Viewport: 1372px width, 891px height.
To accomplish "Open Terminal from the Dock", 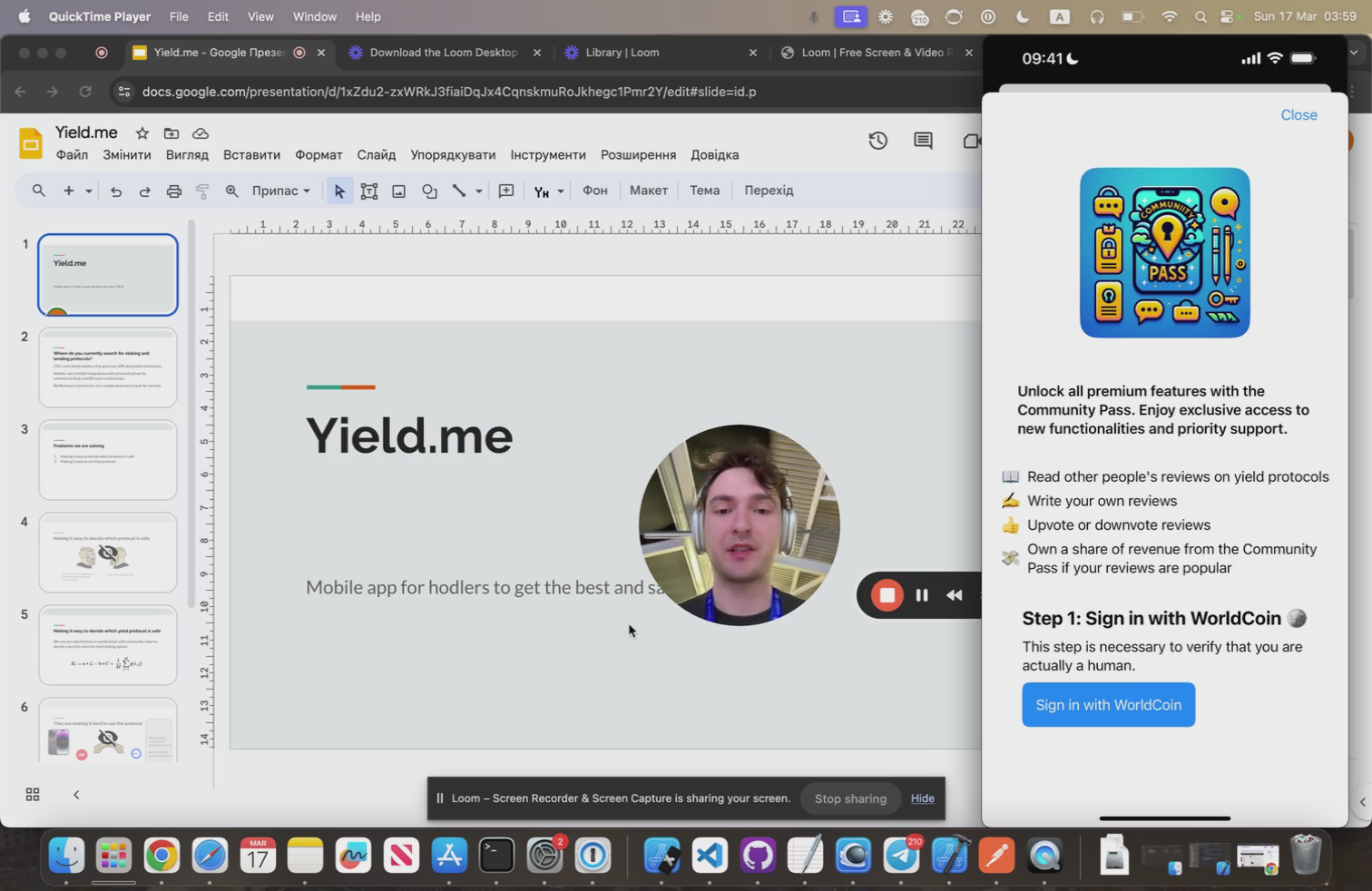I will coord(496,855).
